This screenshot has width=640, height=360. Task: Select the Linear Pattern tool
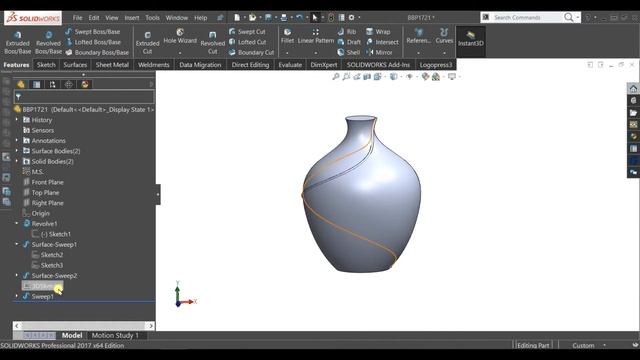coord(316,36)
